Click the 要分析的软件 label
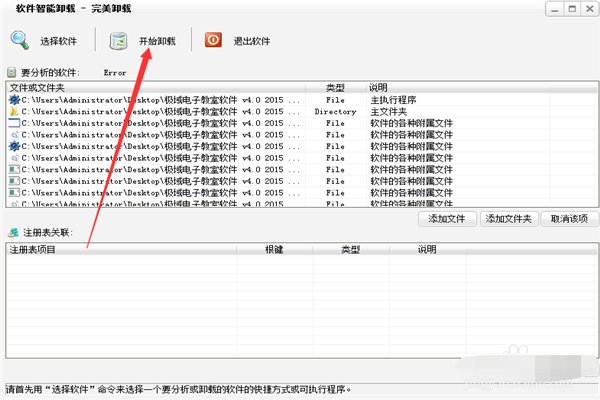The image size is (600, 400). (50, 72)
